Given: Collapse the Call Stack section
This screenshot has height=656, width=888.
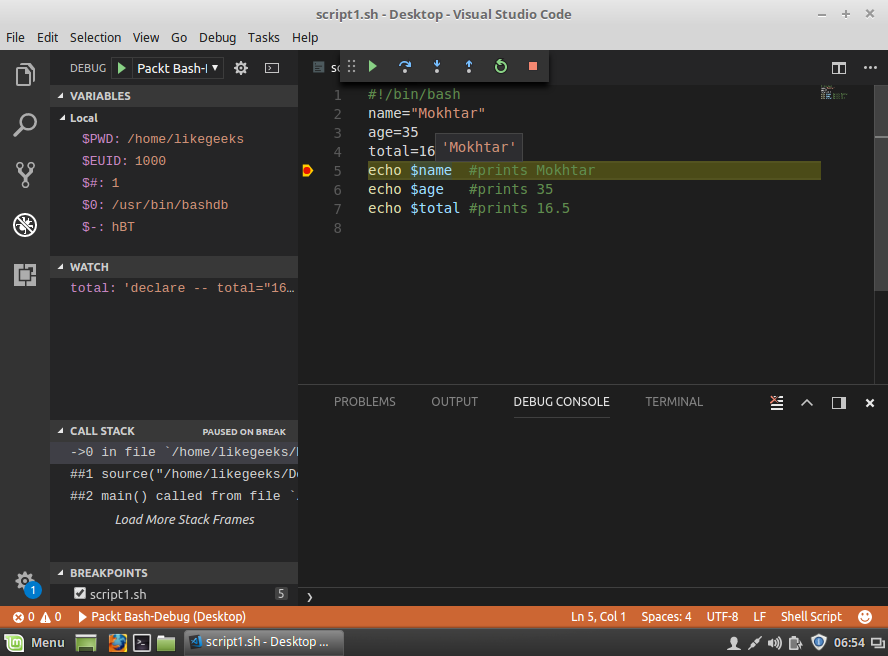Looking at the screenshot, I should (102, 431).
